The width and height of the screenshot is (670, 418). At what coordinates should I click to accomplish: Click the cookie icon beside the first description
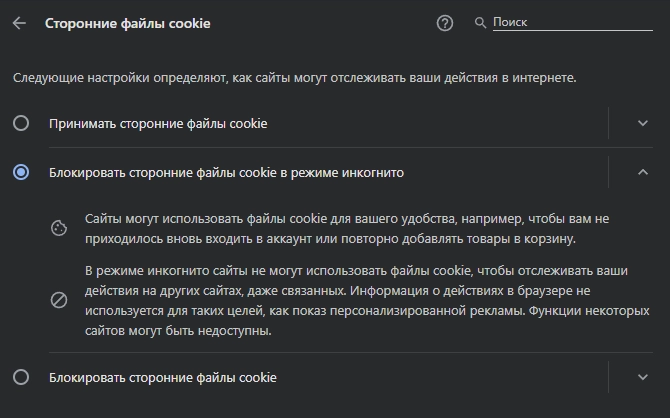tap(59, 228)
